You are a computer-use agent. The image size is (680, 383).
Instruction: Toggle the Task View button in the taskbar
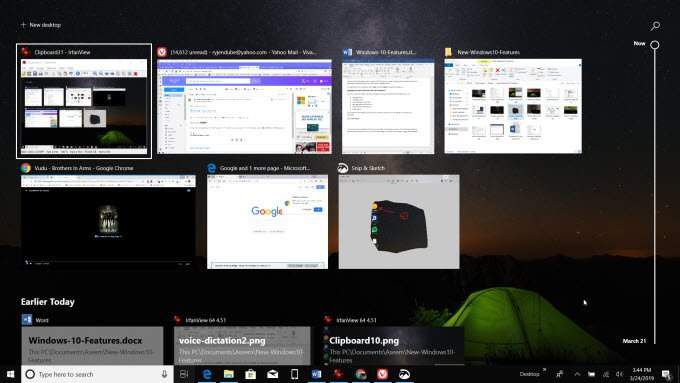coord(184,374)
